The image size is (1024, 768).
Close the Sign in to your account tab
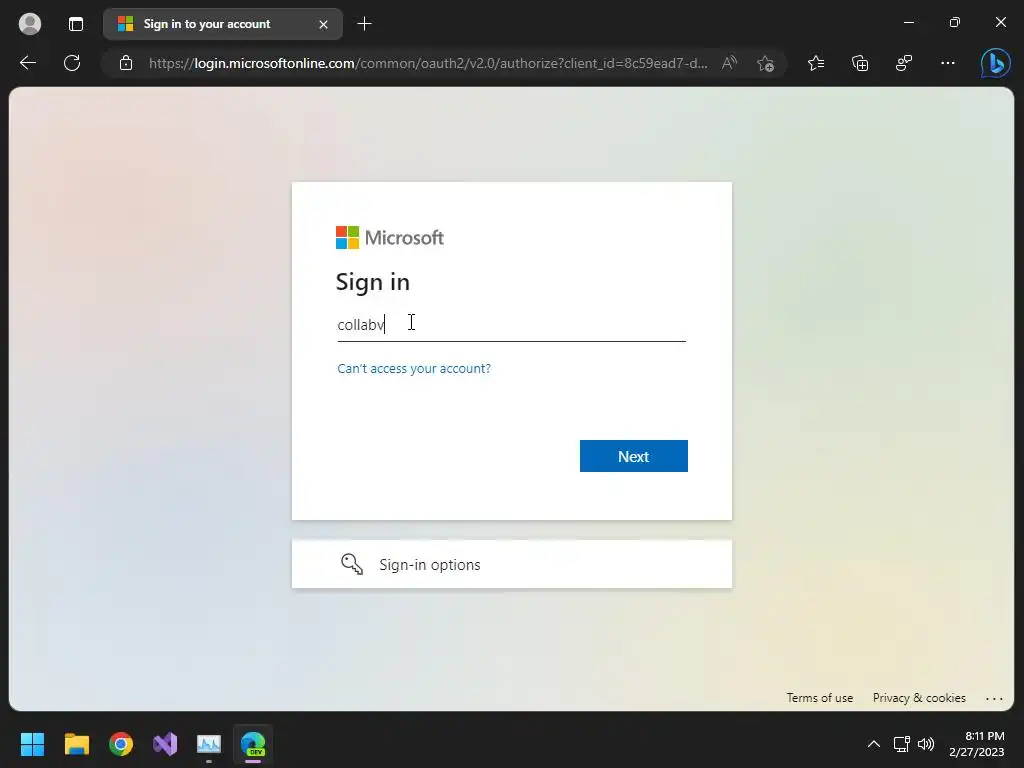coord(323,24)
